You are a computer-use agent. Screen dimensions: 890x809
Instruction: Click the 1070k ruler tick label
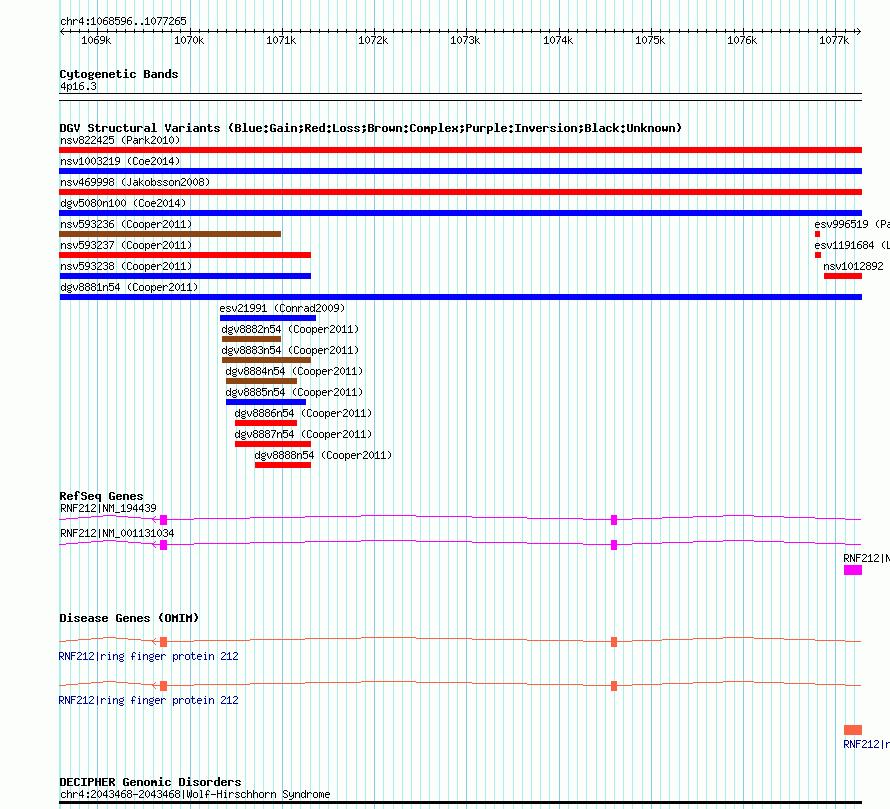188,40
